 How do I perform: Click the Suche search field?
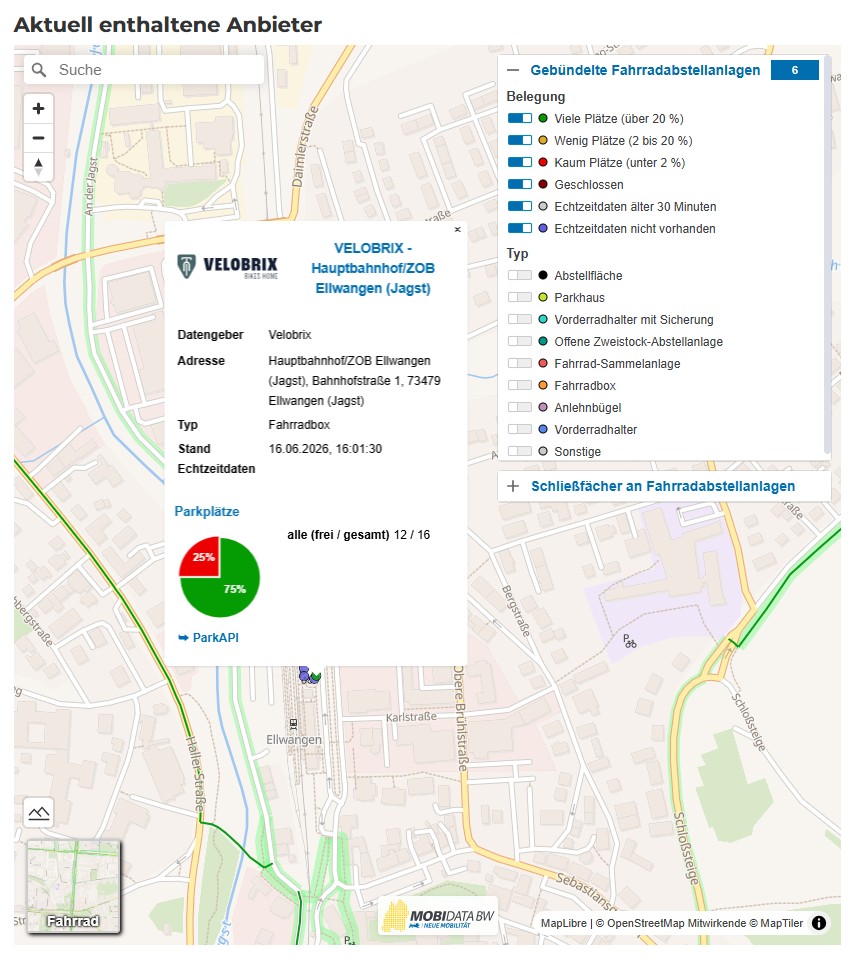[x=145, y=70]
